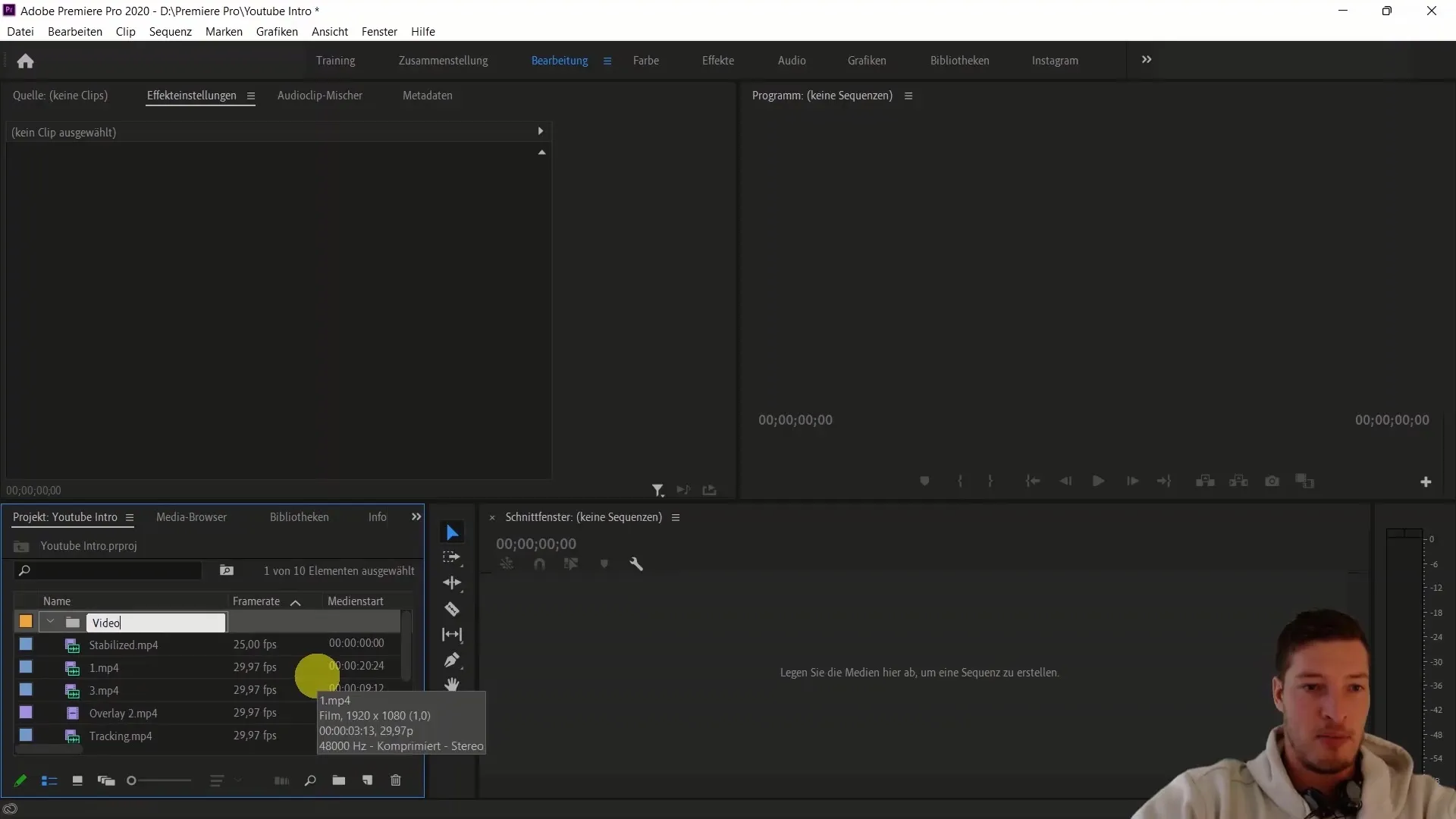Open Schnittfenster panel menu

676,518
